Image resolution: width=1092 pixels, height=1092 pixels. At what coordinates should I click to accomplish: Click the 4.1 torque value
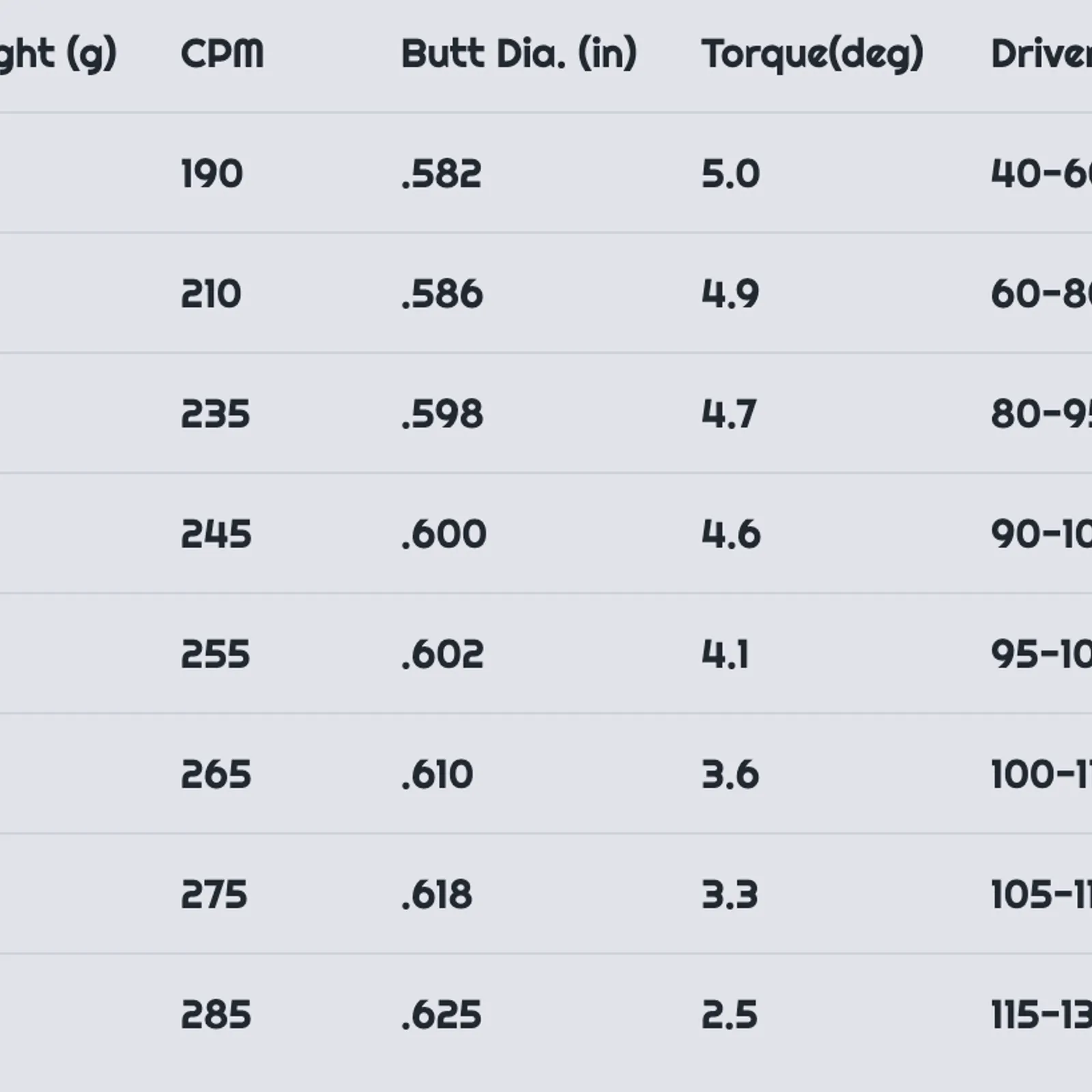(x=725, y=655)
